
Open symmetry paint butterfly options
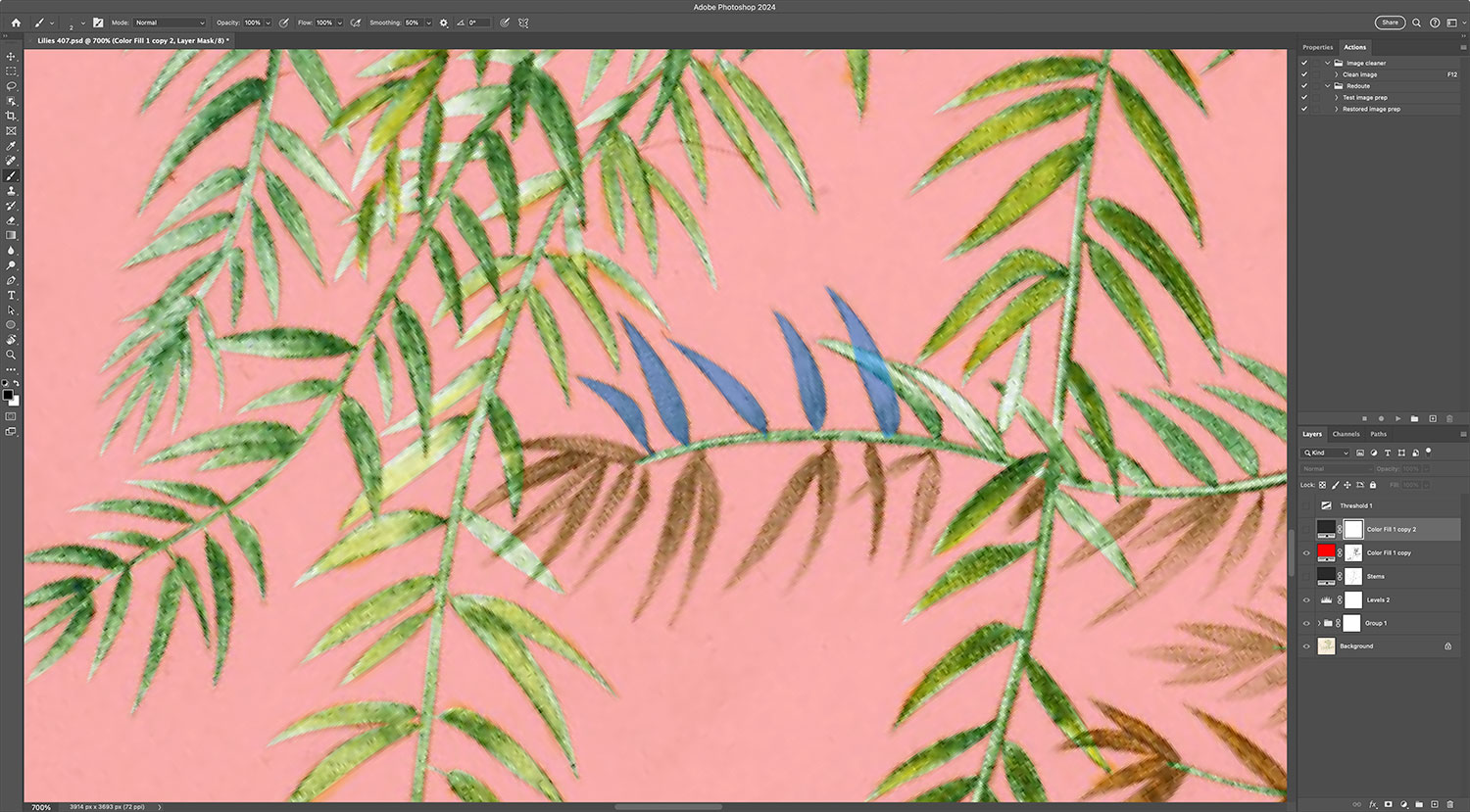[523, 23]
